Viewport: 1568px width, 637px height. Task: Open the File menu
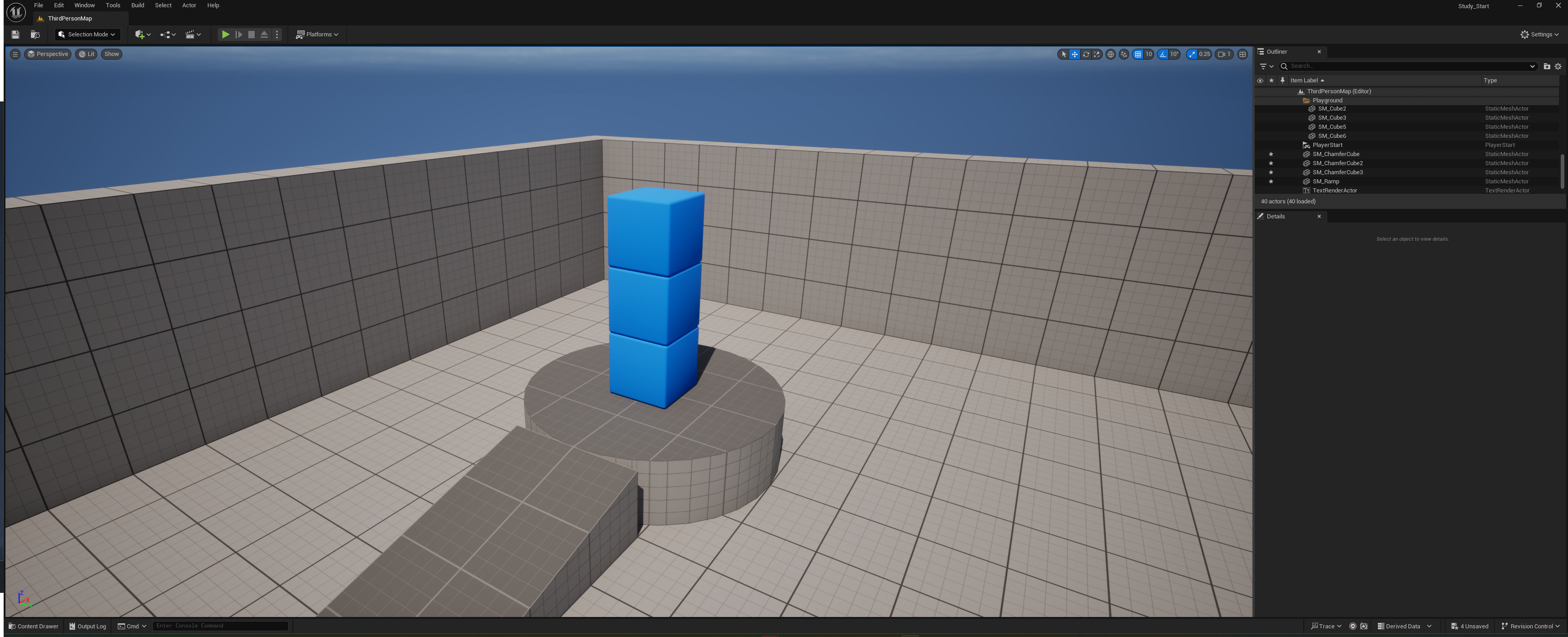(38, 5)
